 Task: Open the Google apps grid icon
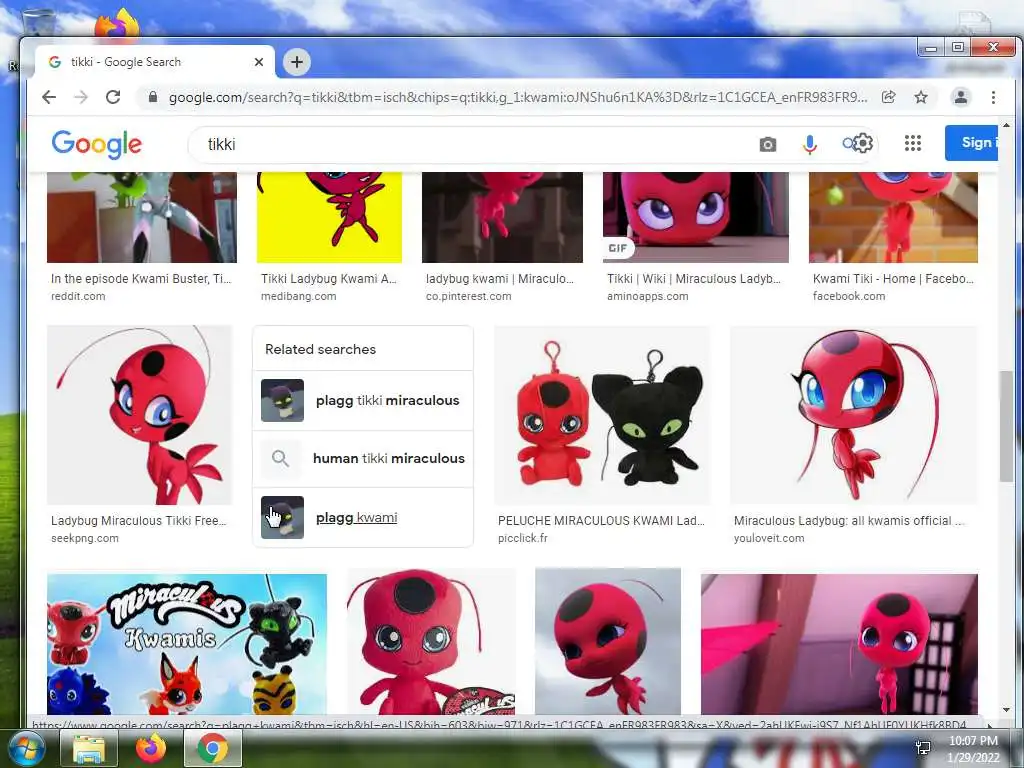tap(913, 143)
